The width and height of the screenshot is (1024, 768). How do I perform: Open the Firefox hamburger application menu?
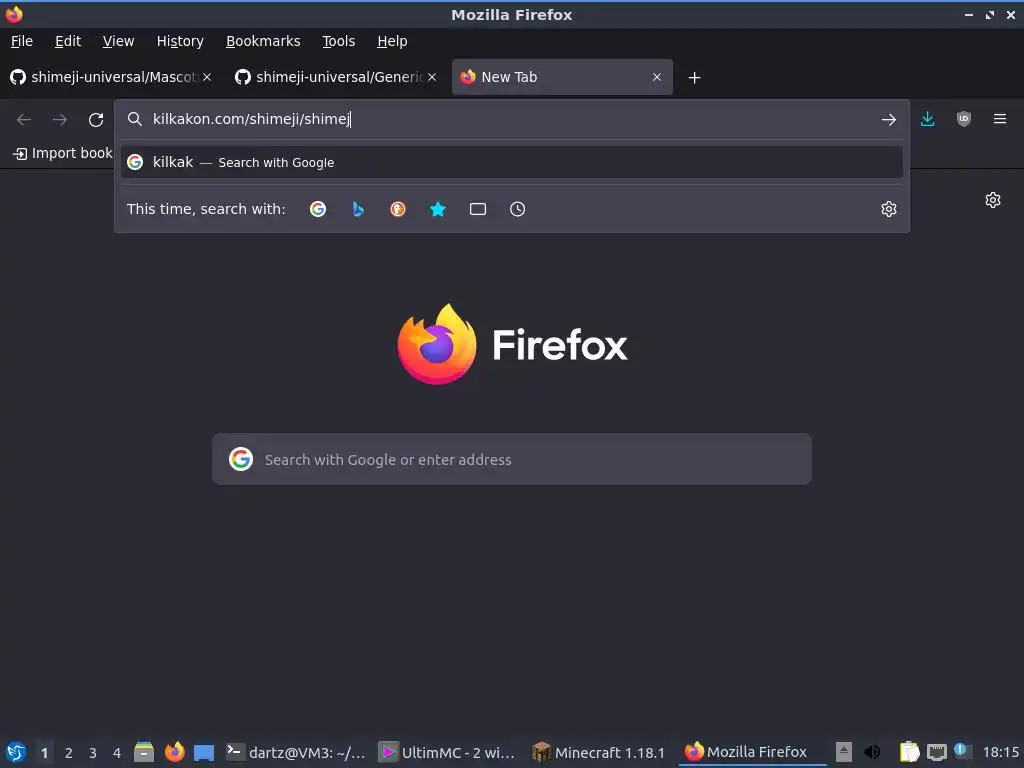[x=999, y=119]
